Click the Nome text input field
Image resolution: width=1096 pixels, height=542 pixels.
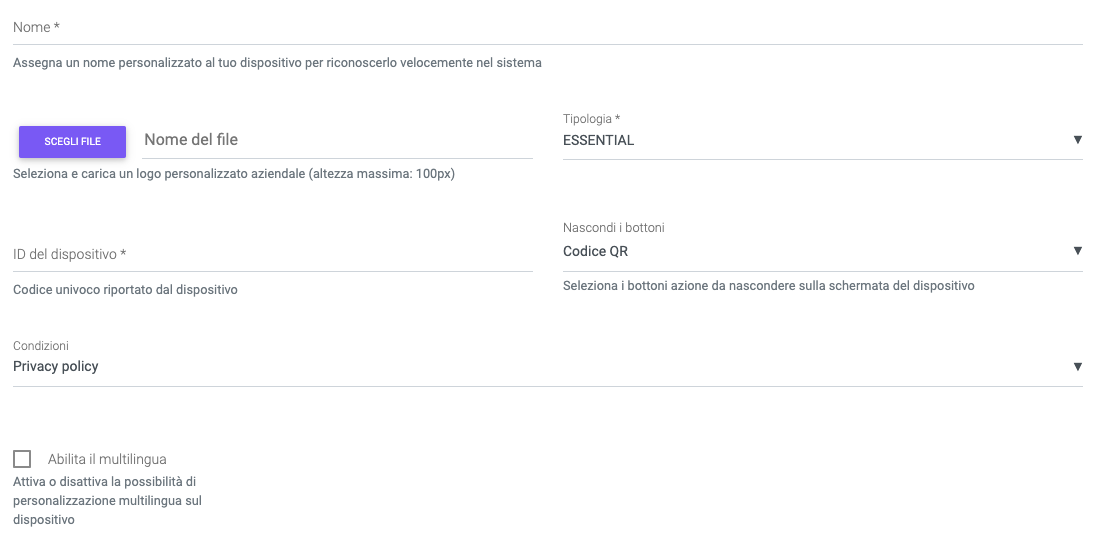pos(547,28)
